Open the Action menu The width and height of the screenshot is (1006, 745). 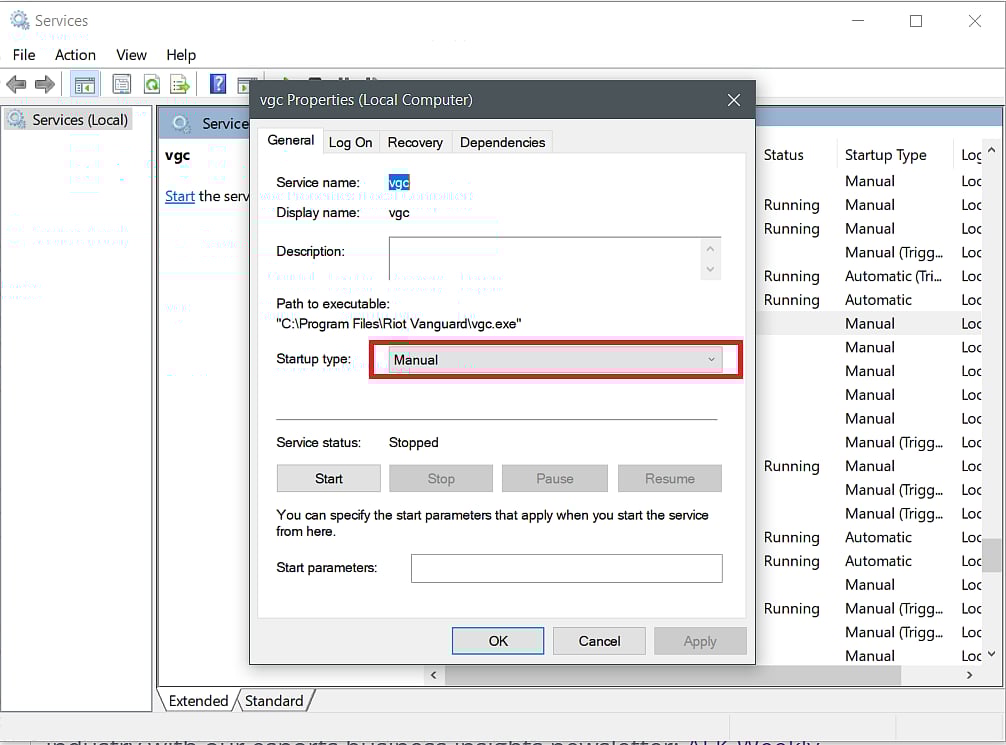pyautogui.click(x=75, y=55)
